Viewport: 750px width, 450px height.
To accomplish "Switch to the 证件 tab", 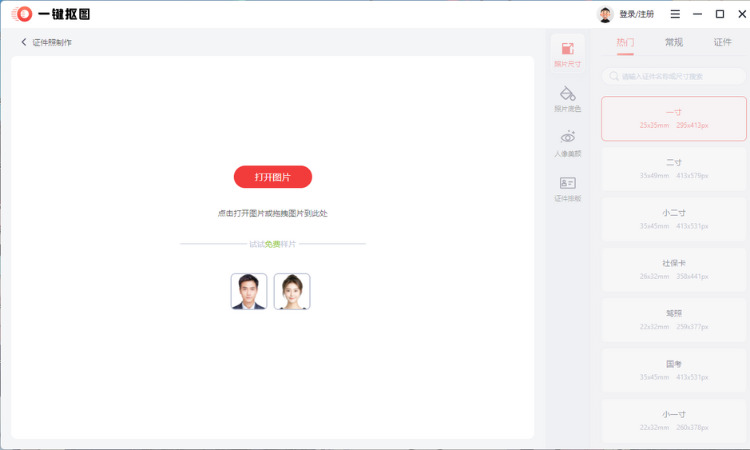I will 723,43.
